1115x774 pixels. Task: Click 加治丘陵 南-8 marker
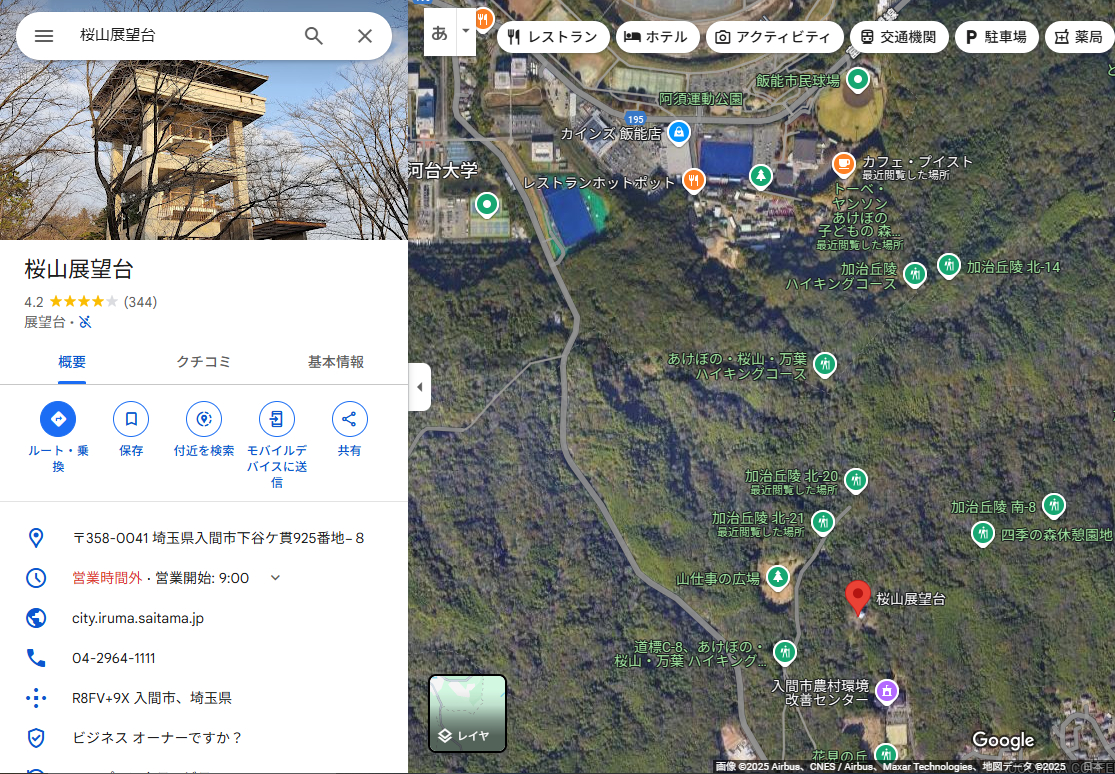1054,506
